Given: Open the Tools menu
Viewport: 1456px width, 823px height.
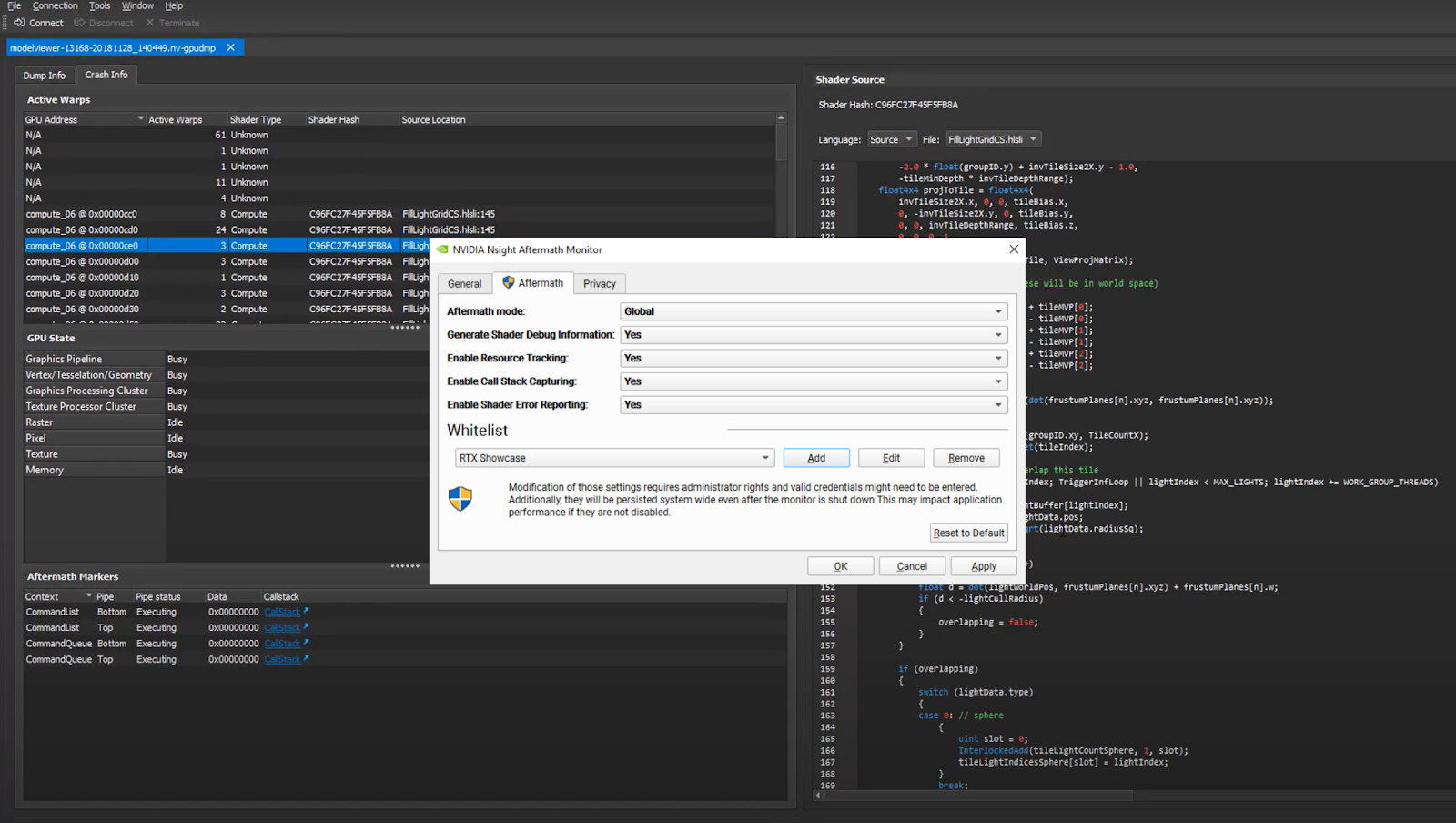Looking at the screenshot, I should pyautogui.click(x=100, y=5).
